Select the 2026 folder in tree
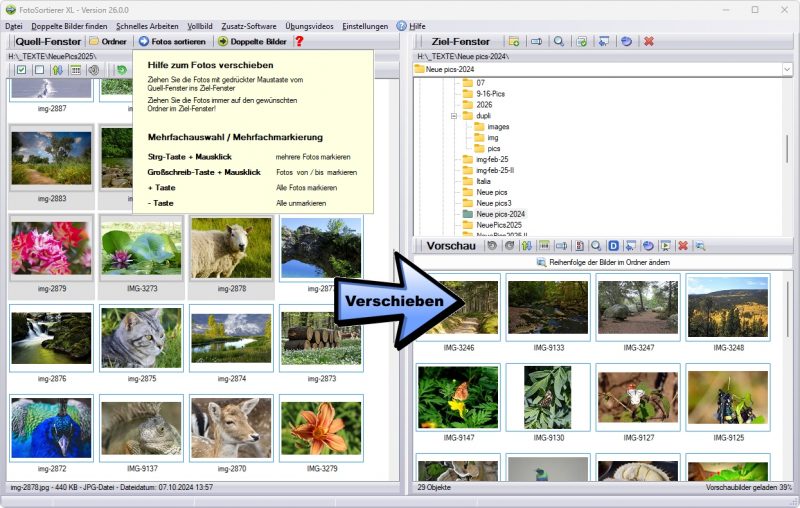800x508 pixels. click(478, 105)
